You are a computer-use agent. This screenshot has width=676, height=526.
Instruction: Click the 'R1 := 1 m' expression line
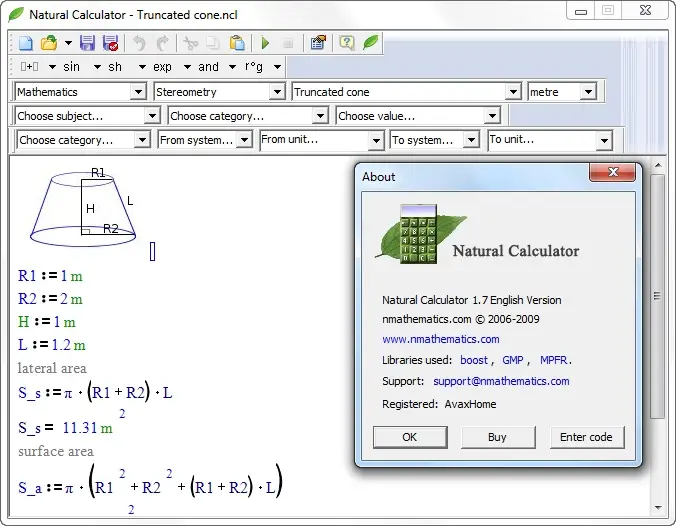50,276
